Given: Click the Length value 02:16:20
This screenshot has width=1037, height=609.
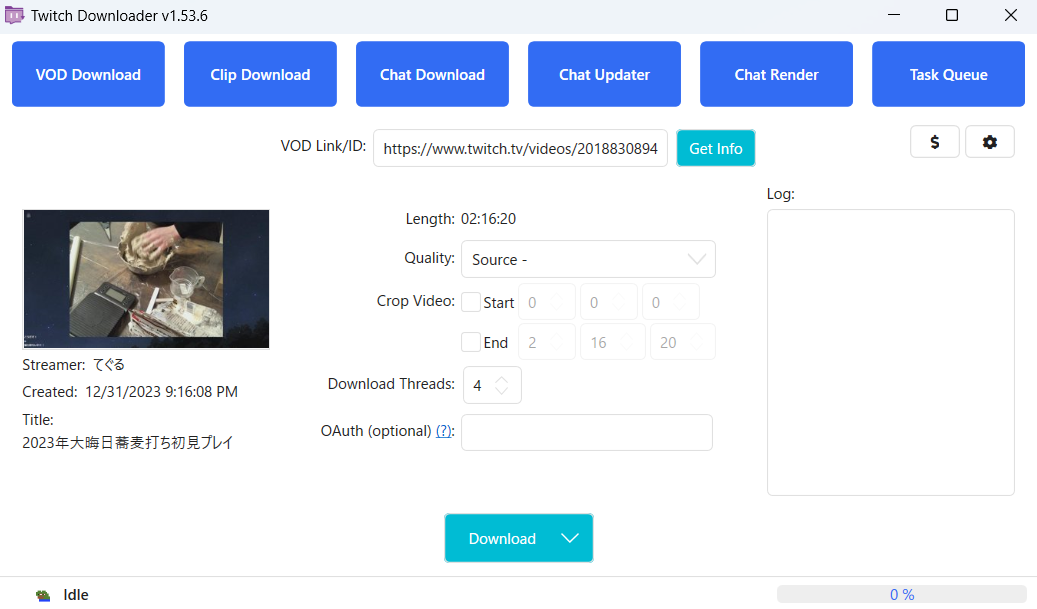Looking at the screenshot, I should point(488,219).
